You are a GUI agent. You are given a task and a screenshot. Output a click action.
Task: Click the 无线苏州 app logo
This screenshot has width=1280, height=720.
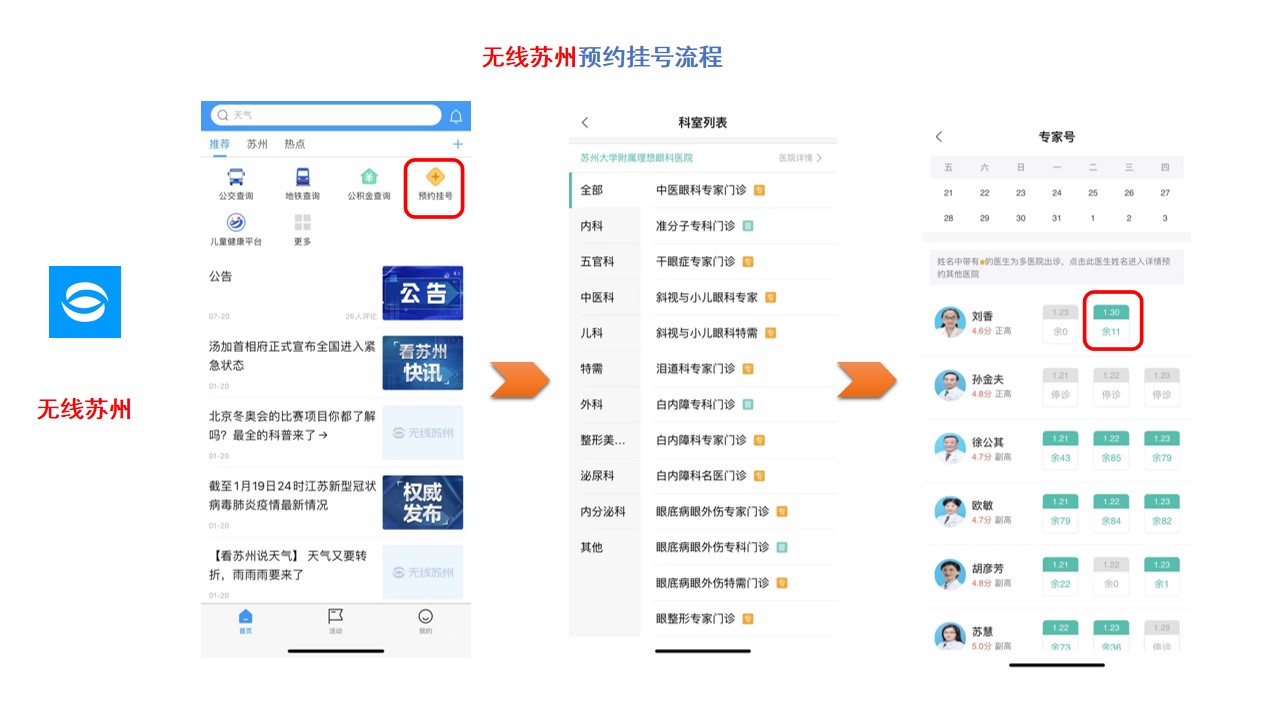[x=85, y=302]
